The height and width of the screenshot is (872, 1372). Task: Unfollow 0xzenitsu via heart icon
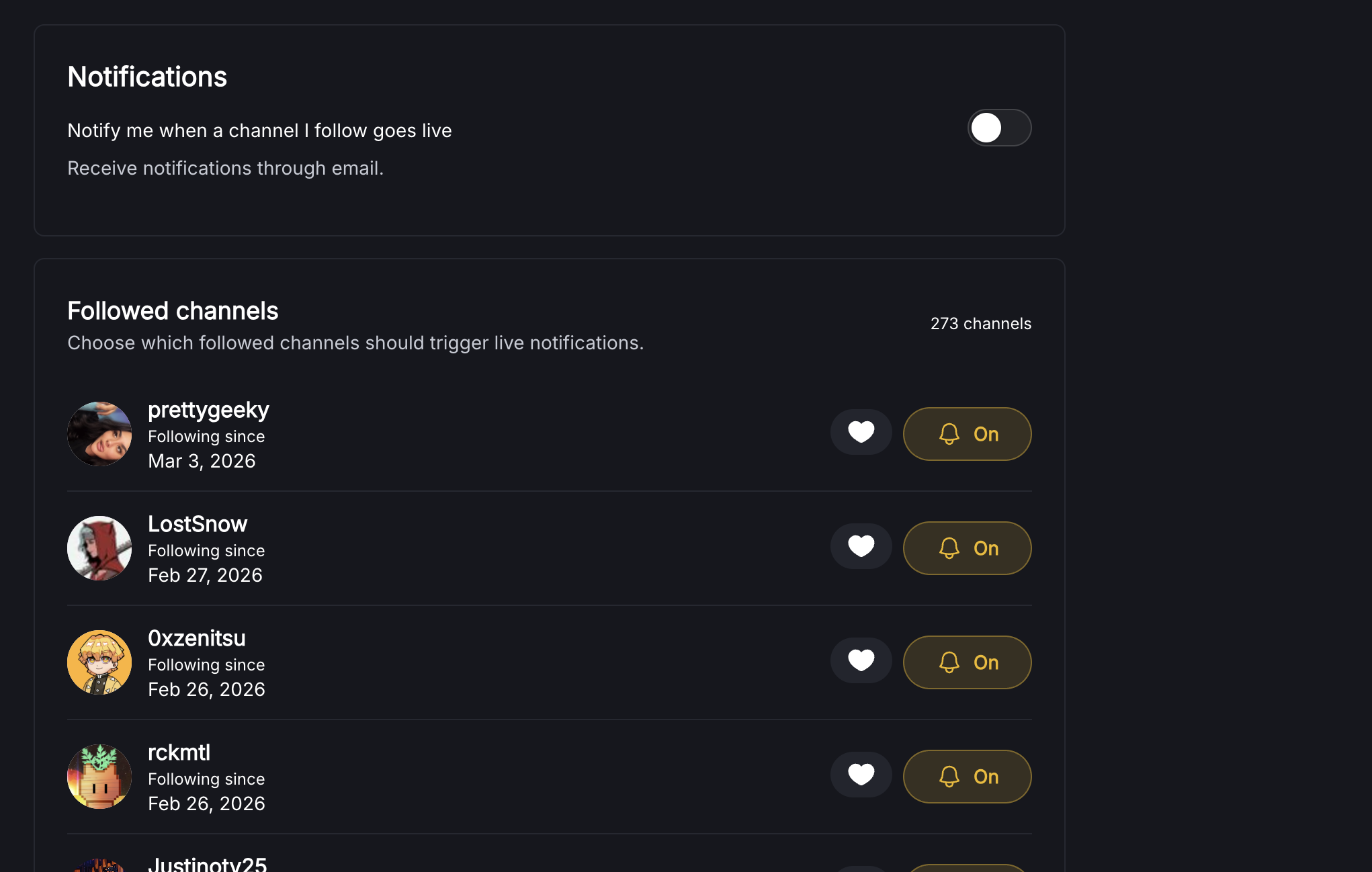(x=861, y=660)
